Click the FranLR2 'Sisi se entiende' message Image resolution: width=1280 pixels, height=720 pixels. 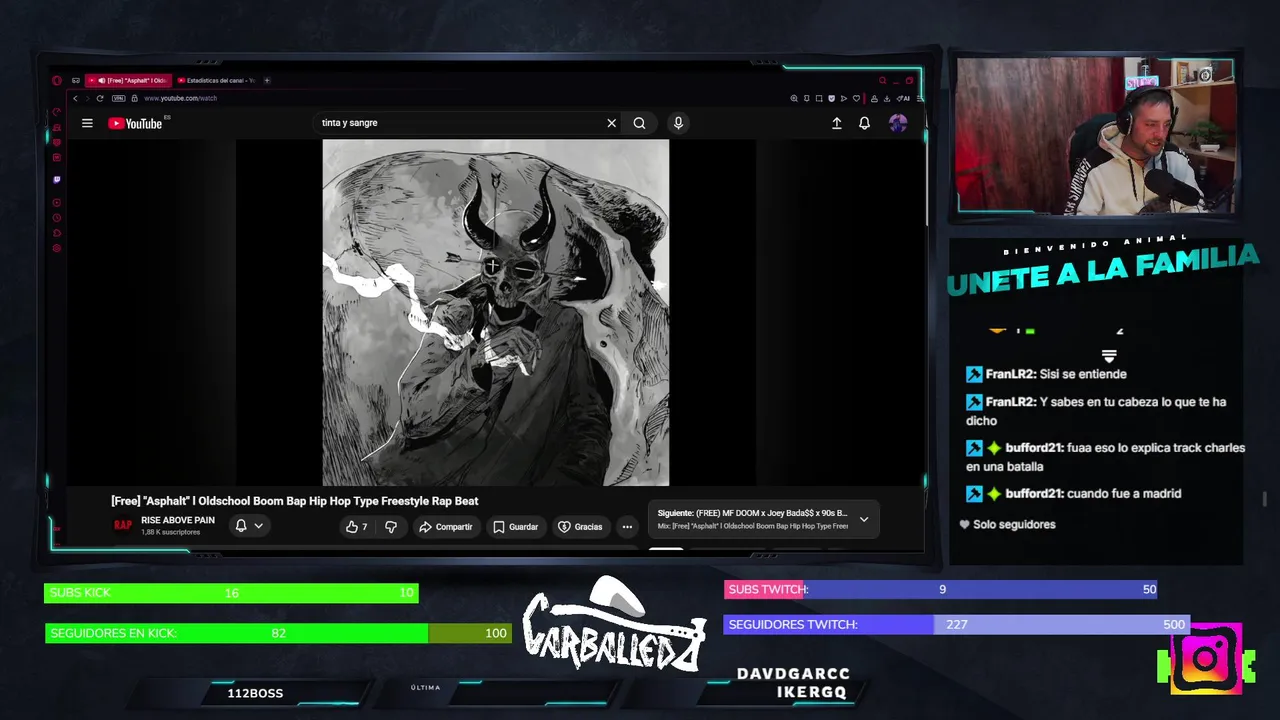tap(1046, 374)
